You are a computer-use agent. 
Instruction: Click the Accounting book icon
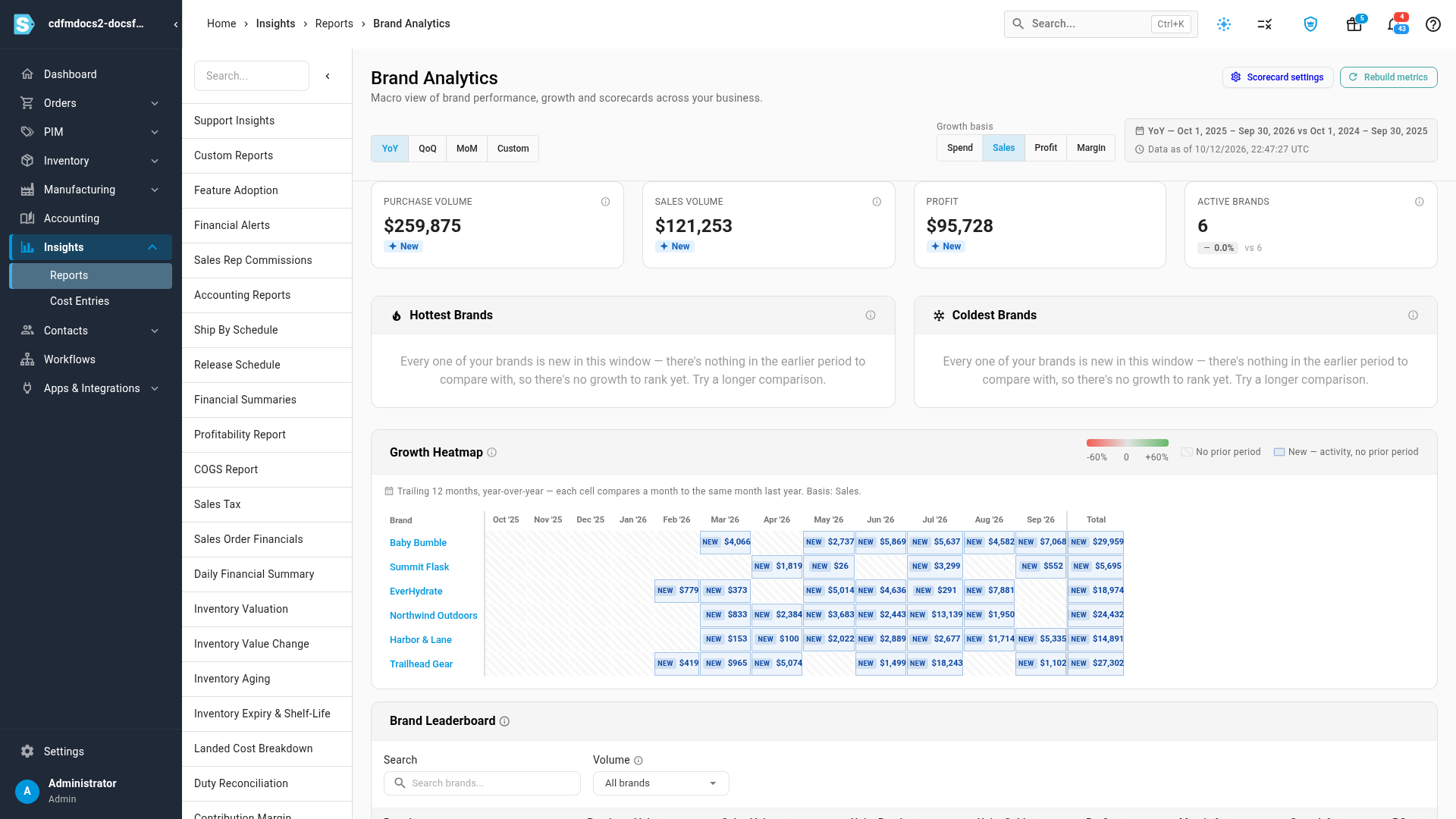point(27,218)
